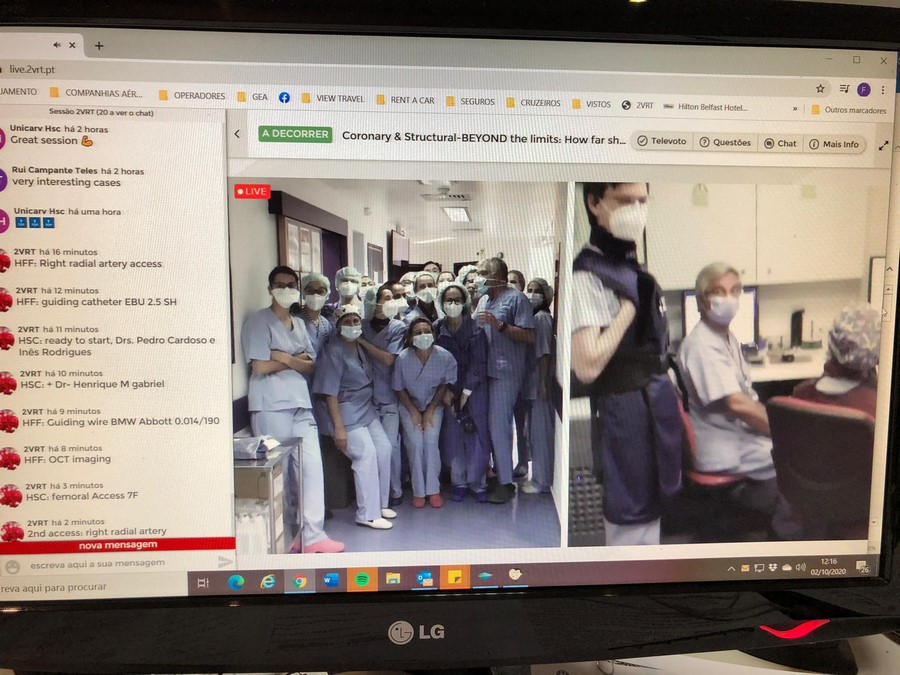Open the Questões tab
Image resolution: width=900 pixels, height=675 pixels.
[726, 142]
